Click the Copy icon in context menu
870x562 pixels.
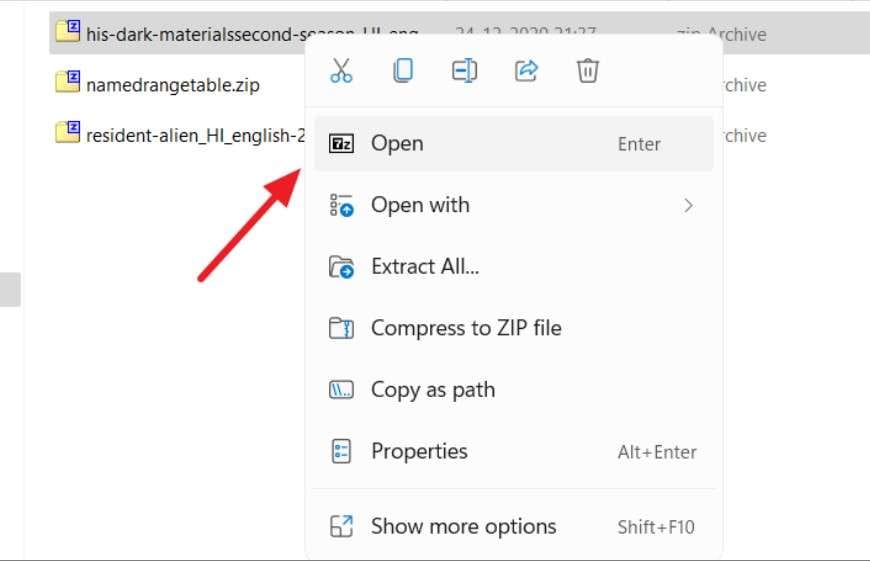(403, 70)
